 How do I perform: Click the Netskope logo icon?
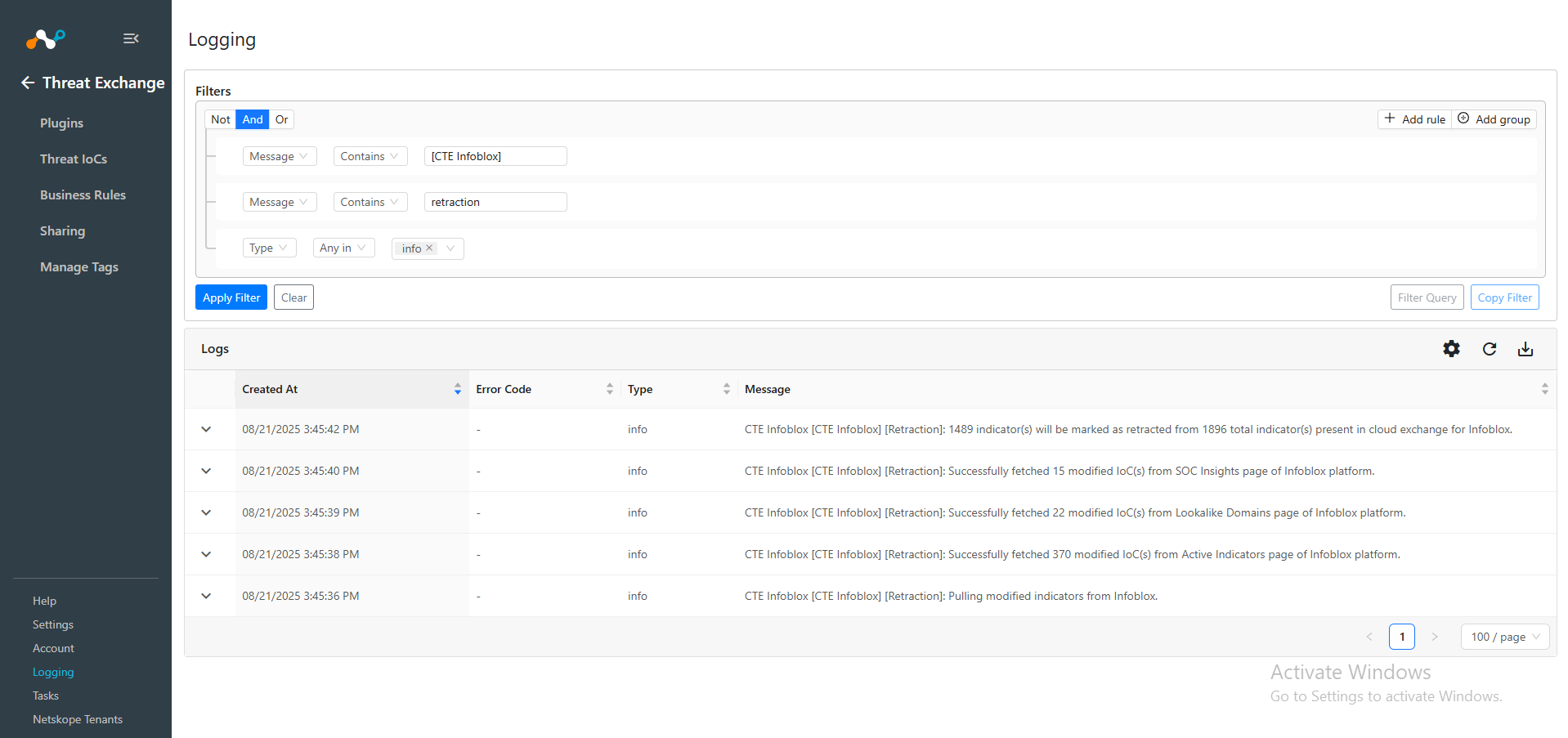click(x=45, y=38)
